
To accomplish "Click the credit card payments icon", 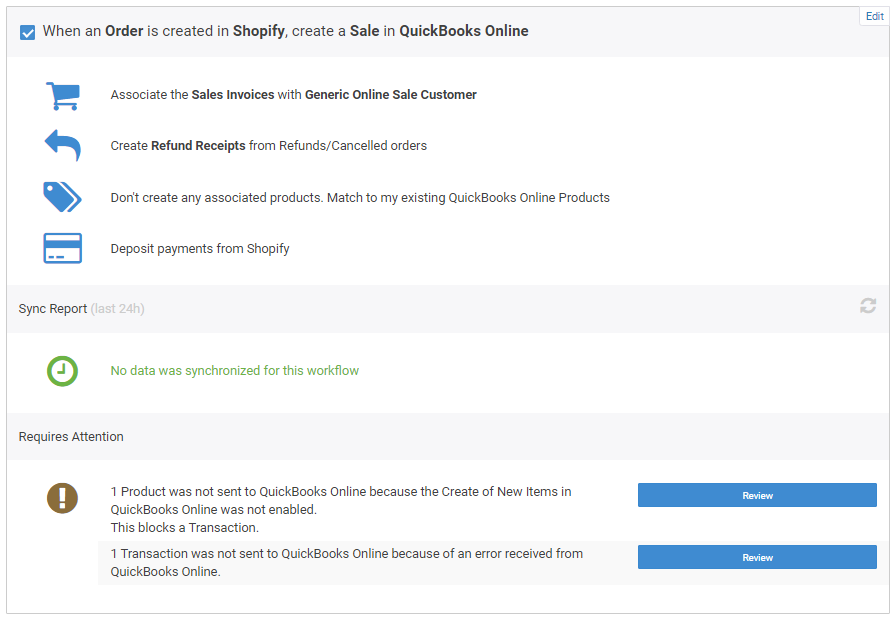I will click(63, 248).
